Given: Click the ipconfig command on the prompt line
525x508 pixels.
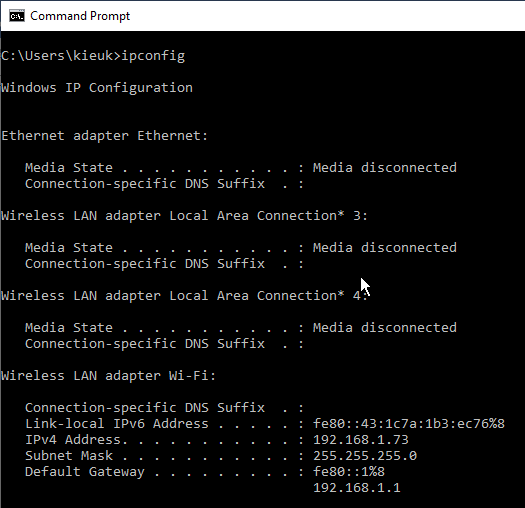Looking at the screenshot, I should point(153,56).
